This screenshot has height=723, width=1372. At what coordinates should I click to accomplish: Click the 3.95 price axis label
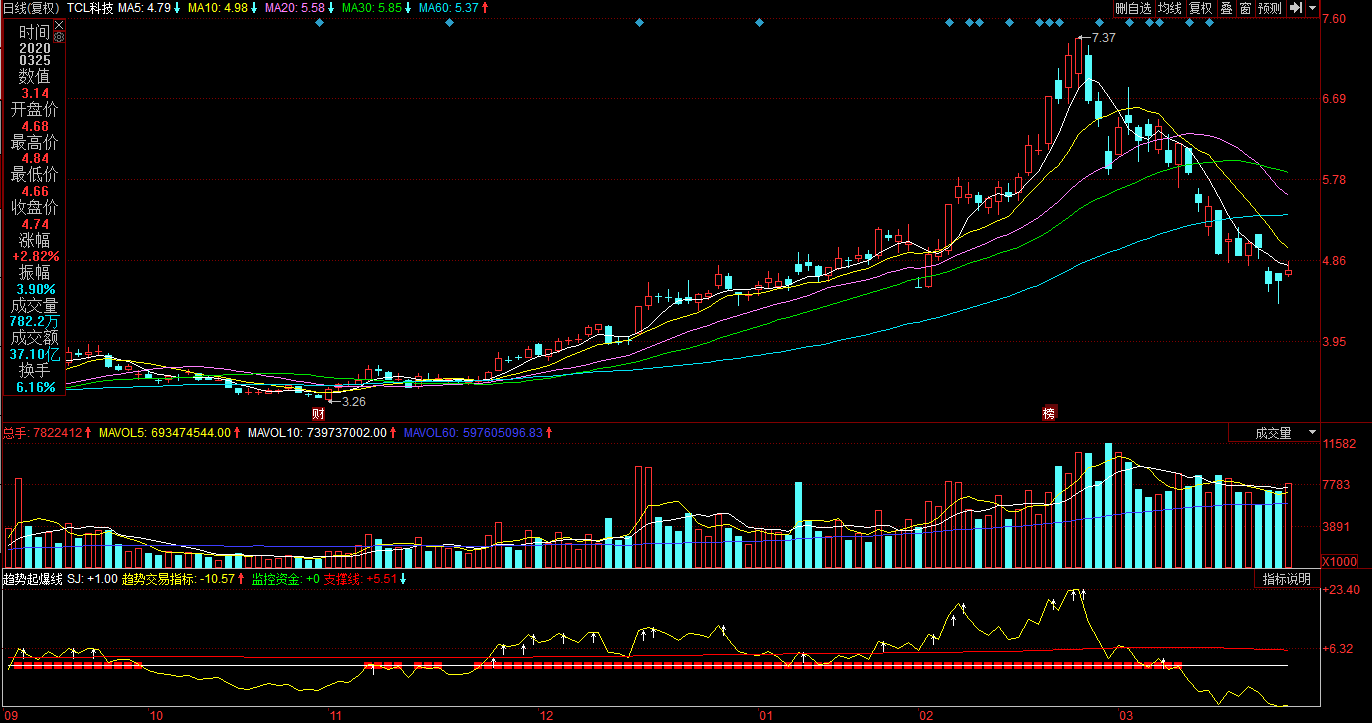pos(1334,342)
